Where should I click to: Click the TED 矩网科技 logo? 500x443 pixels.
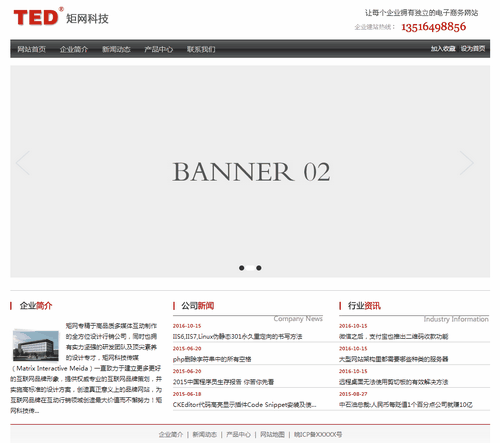click(61, 17)
